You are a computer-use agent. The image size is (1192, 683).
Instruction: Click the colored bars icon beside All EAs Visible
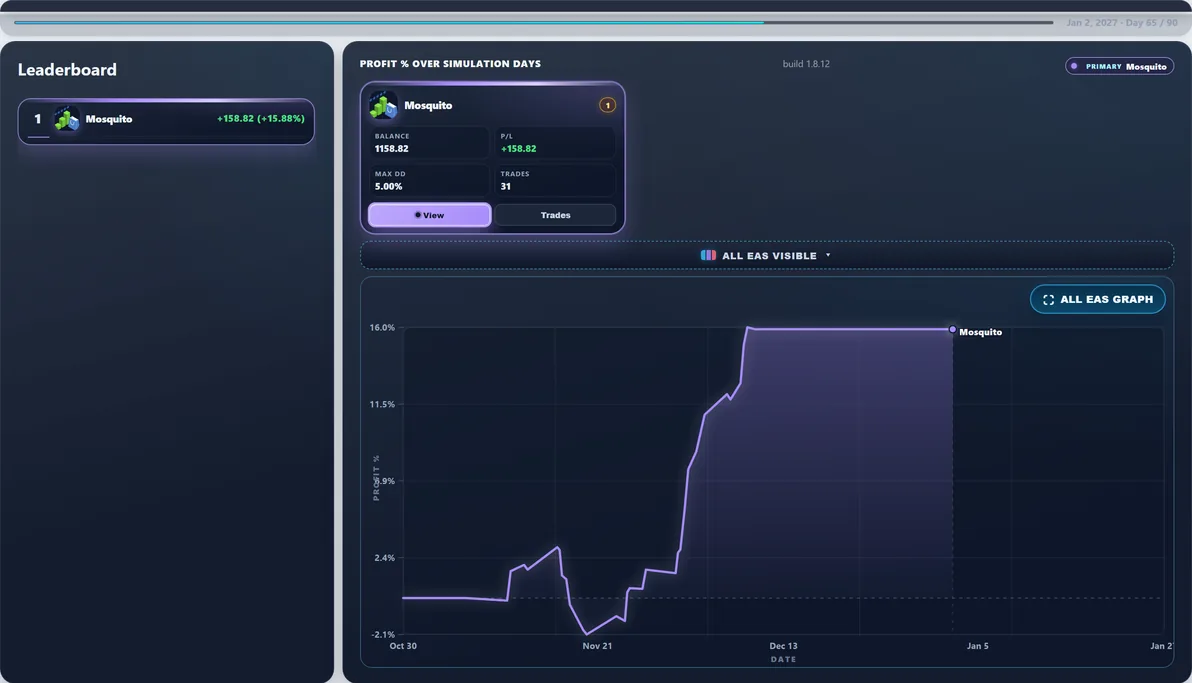[708, 256]
